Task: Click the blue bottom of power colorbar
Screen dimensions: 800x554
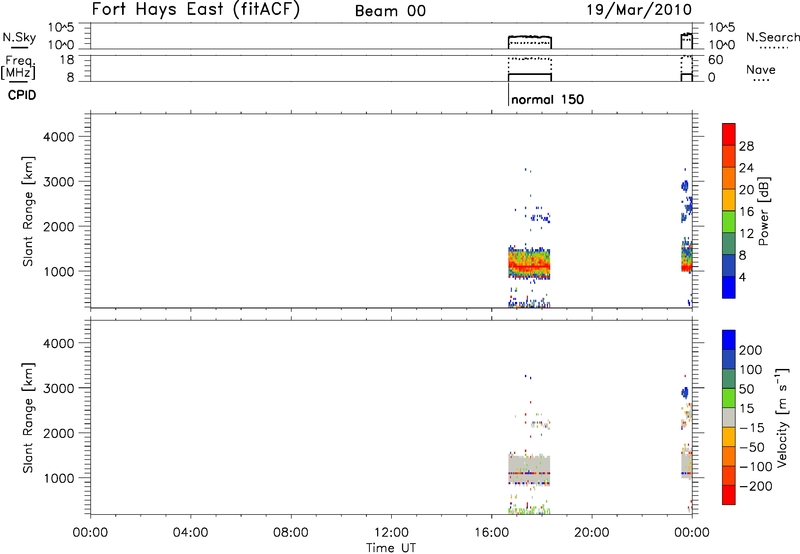Action: pyautogui.click(x=729, y=287)
